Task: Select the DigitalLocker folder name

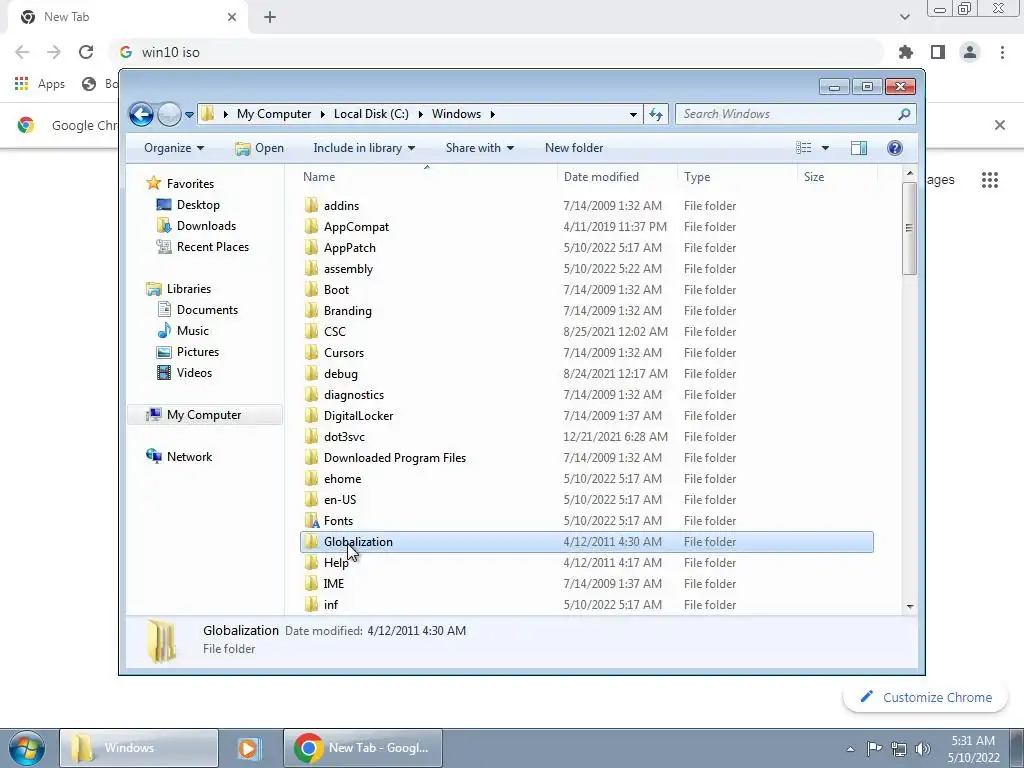Action: coord(359,416)
